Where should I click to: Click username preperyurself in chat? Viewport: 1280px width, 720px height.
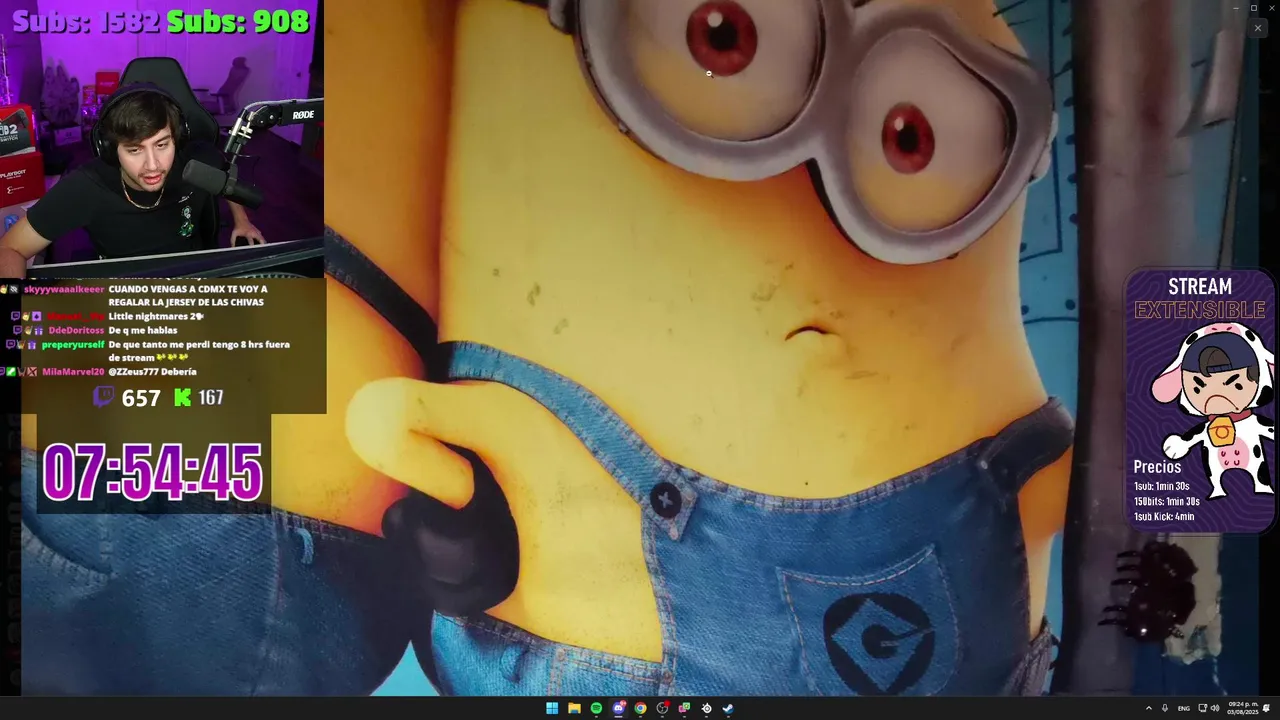point(73,345)
